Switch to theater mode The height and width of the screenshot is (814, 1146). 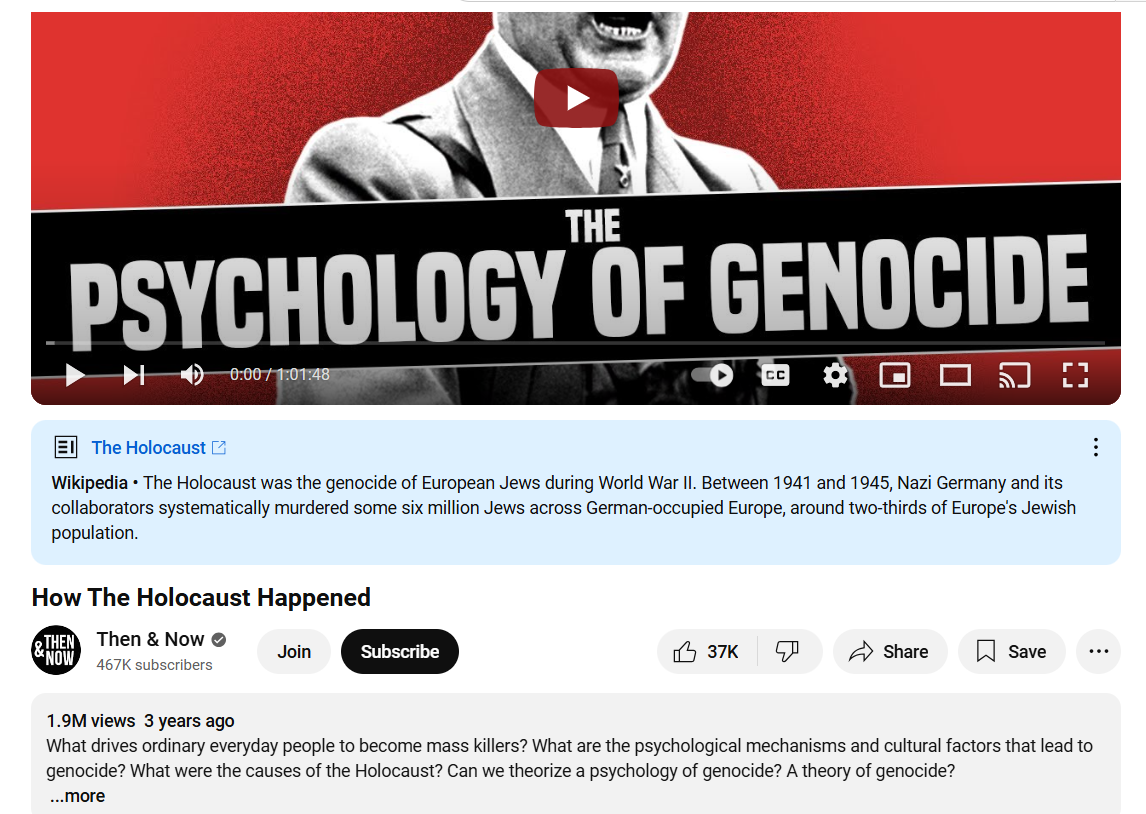point(955,375)
